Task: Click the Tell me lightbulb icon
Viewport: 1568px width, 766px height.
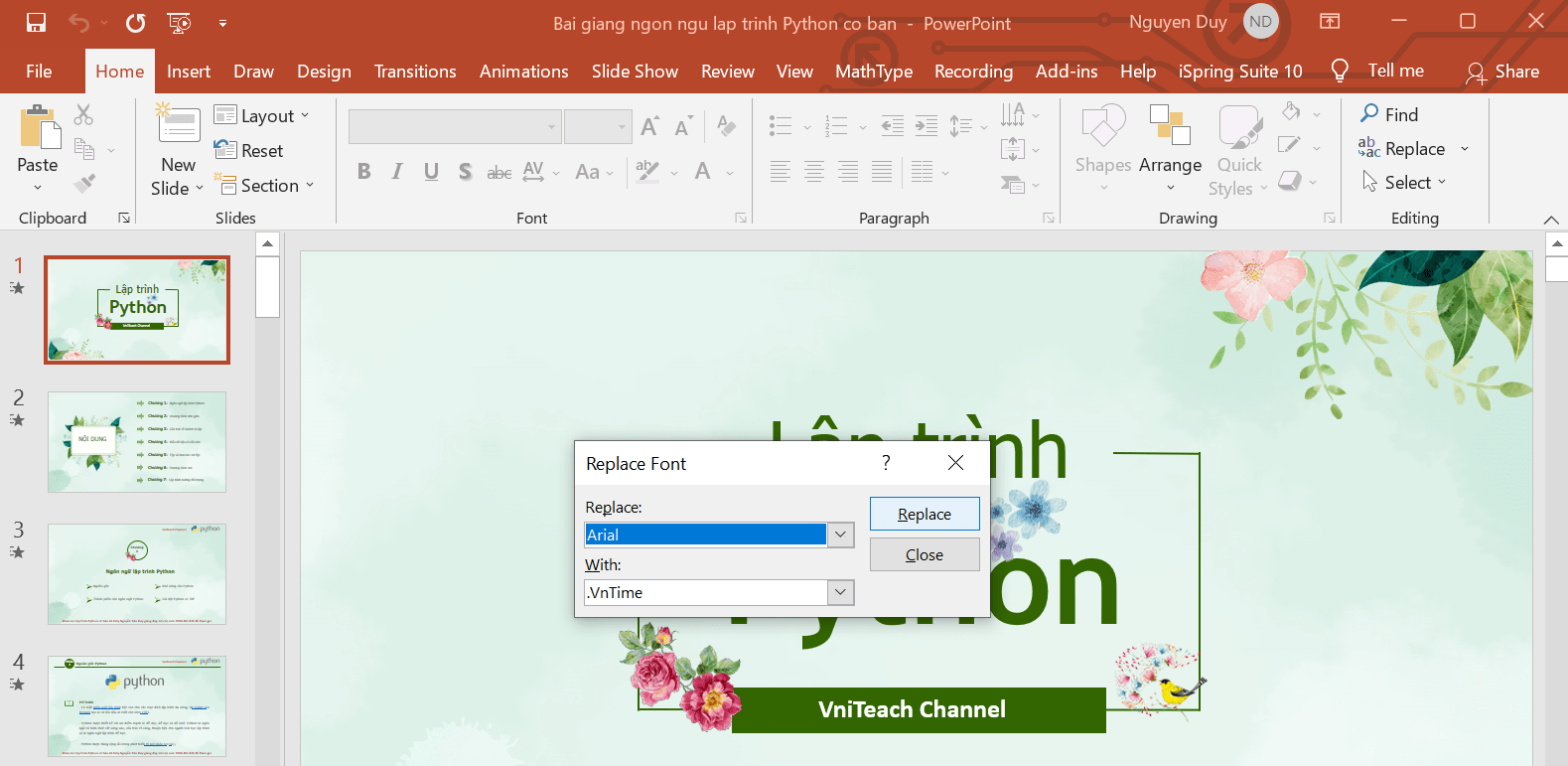Action: click(1340, 71)
